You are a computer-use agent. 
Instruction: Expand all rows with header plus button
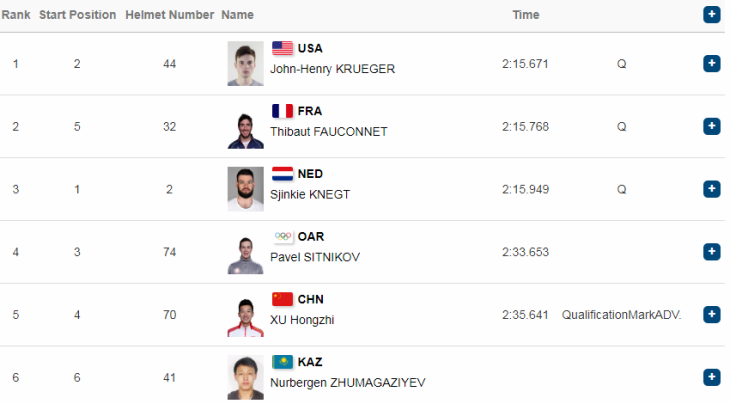[711, 14]
